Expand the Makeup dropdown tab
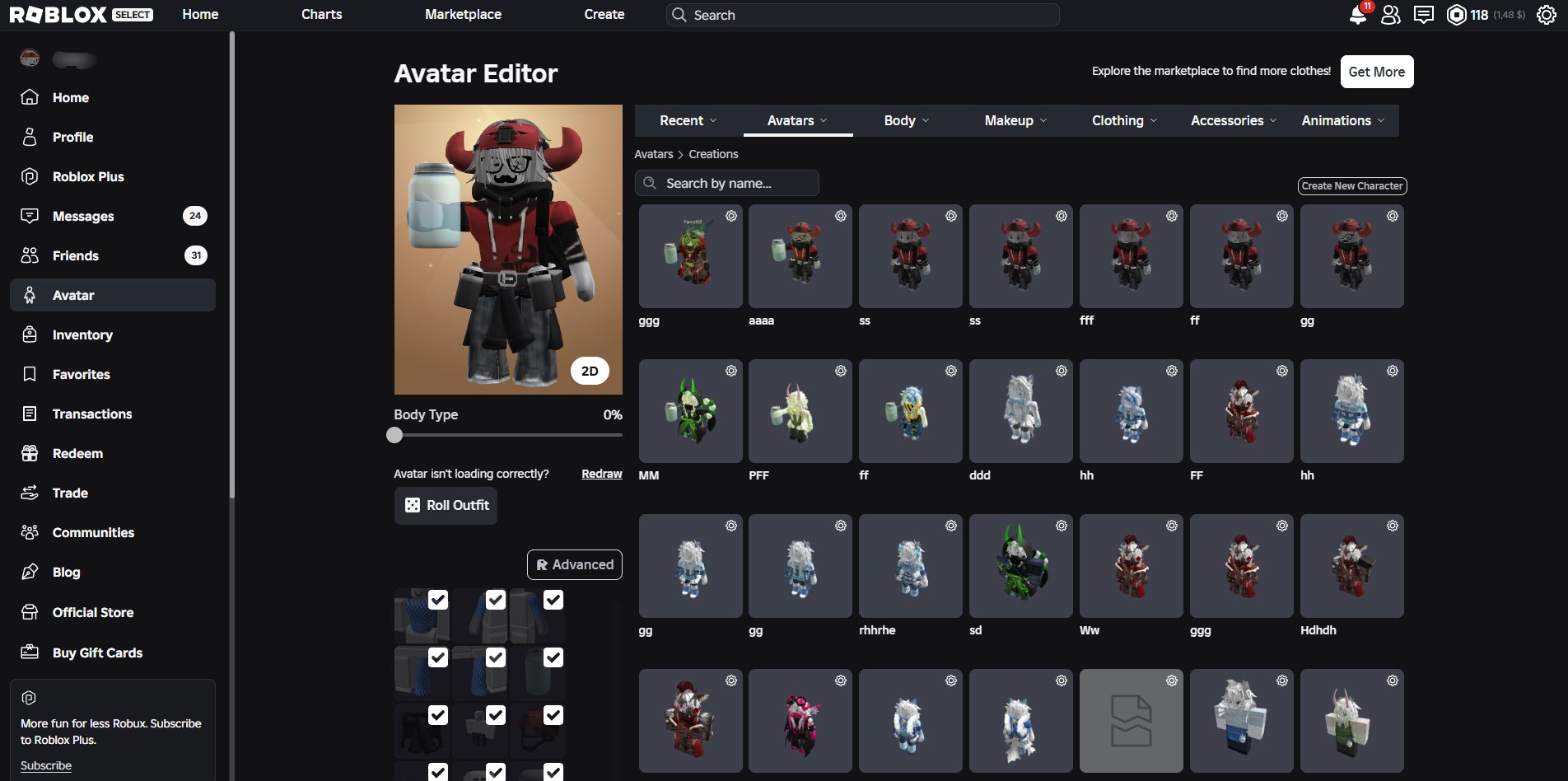Screen dimensions: 1568x781 (x=1015, y=120)
